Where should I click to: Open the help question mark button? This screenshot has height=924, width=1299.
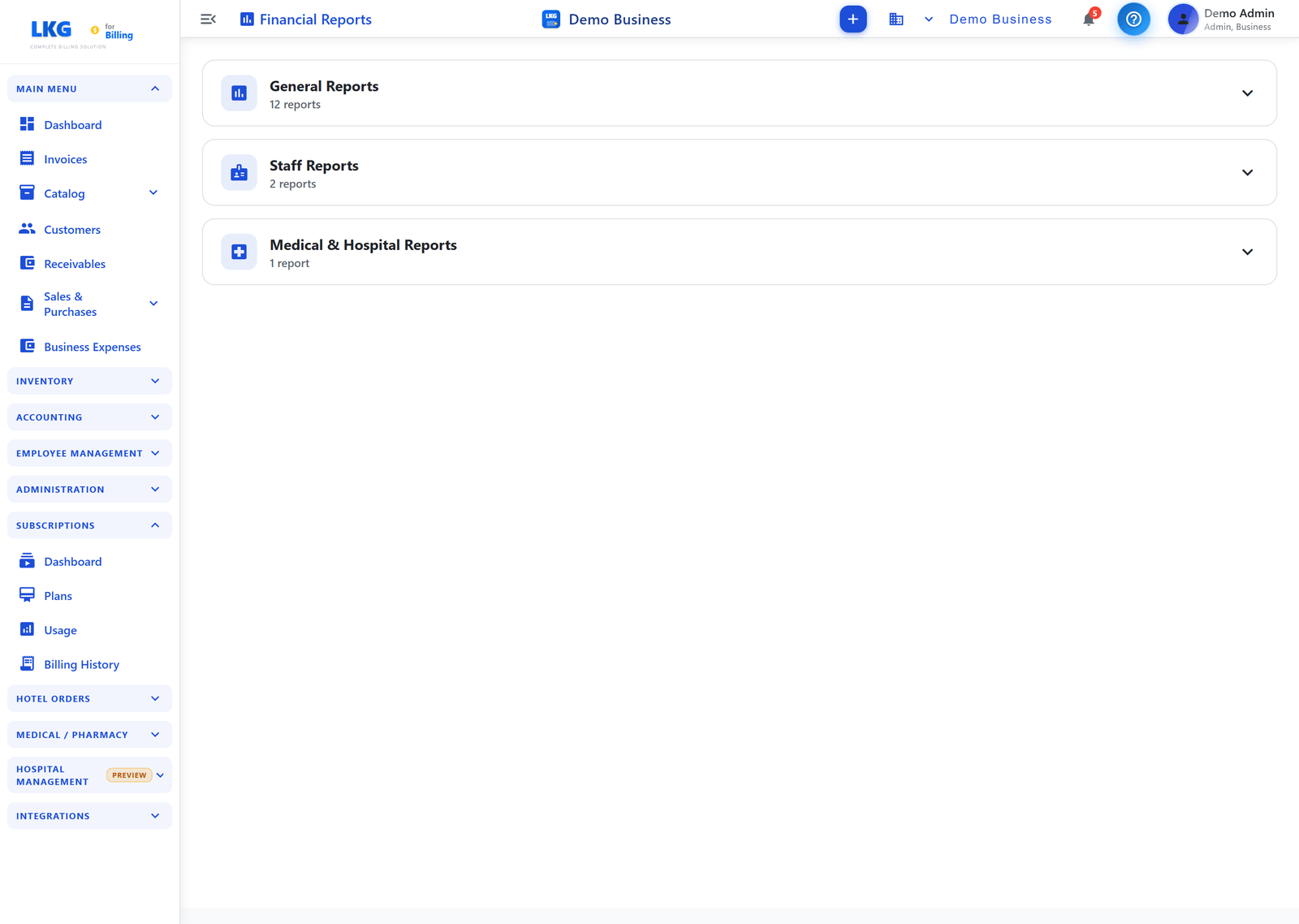(x=1133, y=19)
